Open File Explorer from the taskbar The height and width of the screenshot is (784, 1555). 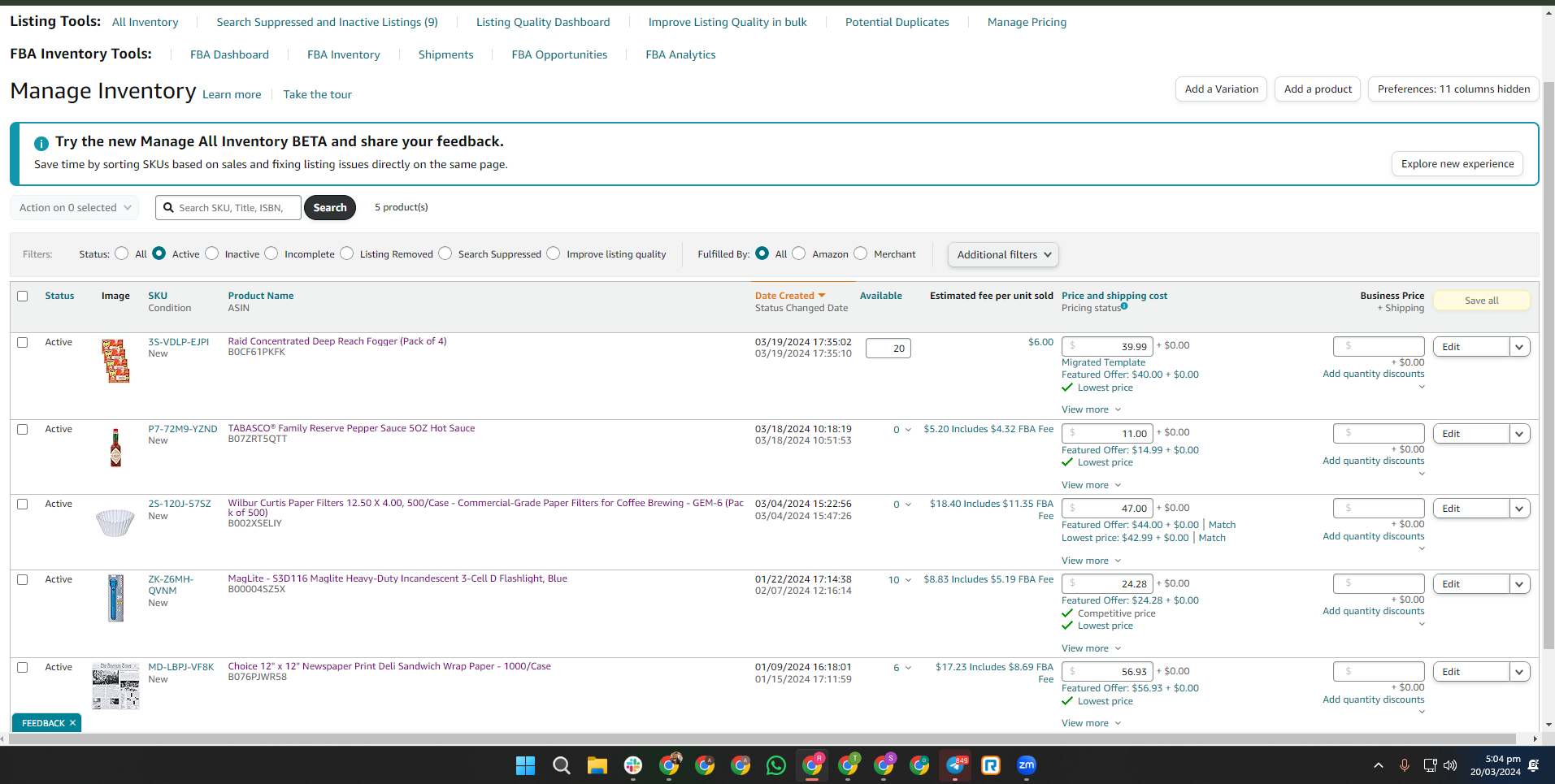[597, 765]
